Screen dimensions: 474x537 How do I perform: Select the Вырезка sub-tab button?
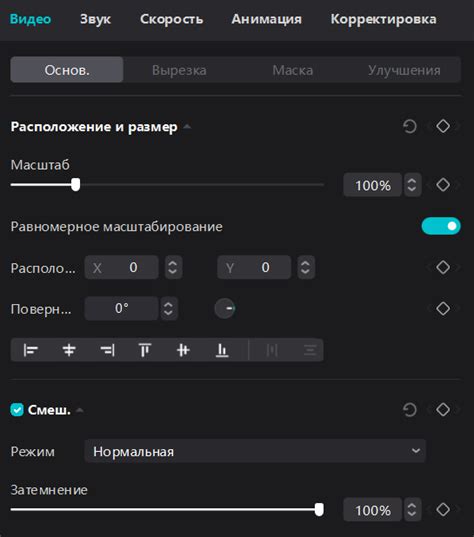click(x=179, y=70)
